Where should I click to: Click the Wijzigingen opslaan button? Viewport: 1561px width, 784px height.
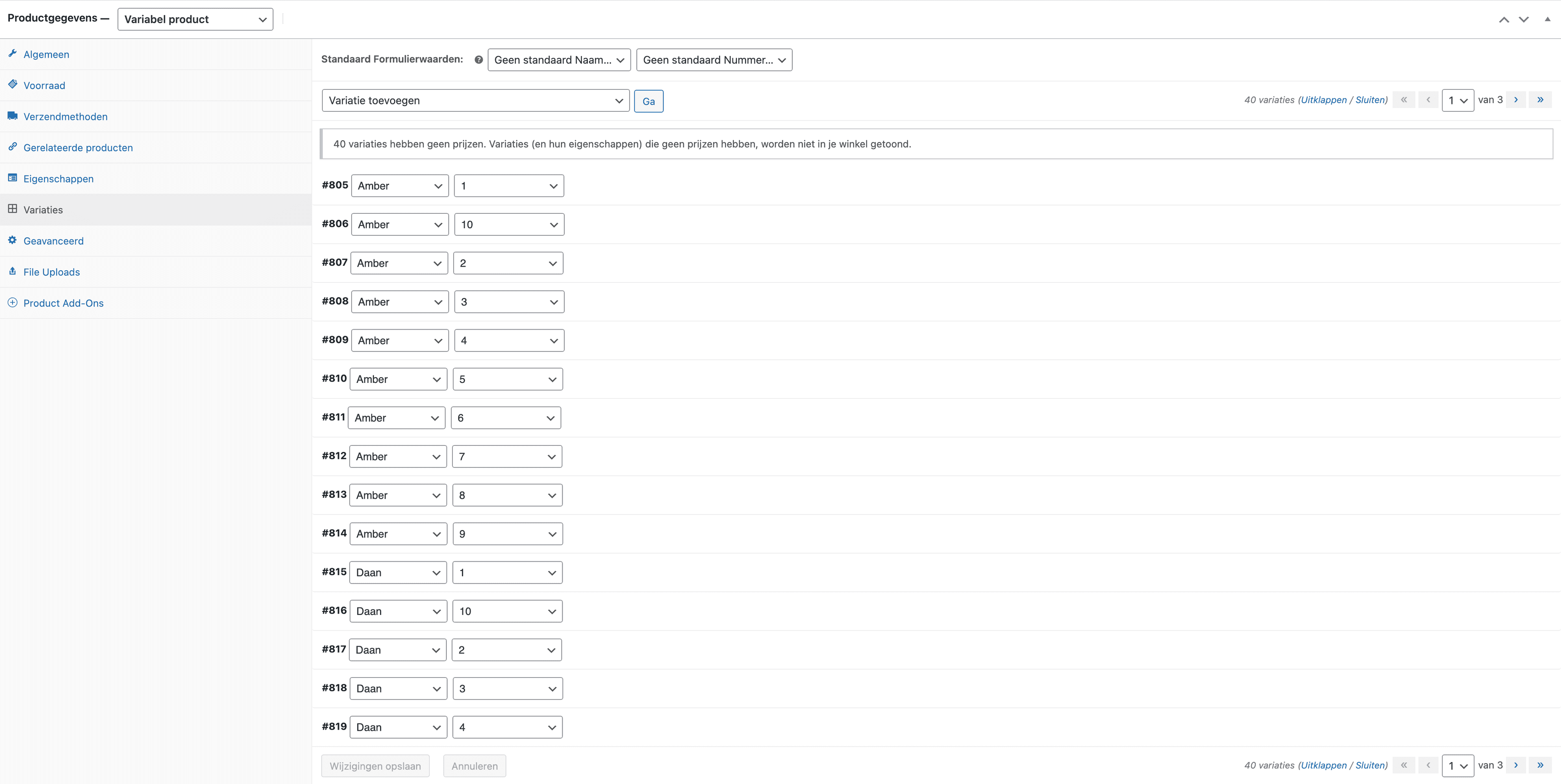pyautogui.click(x=375, y=766)
